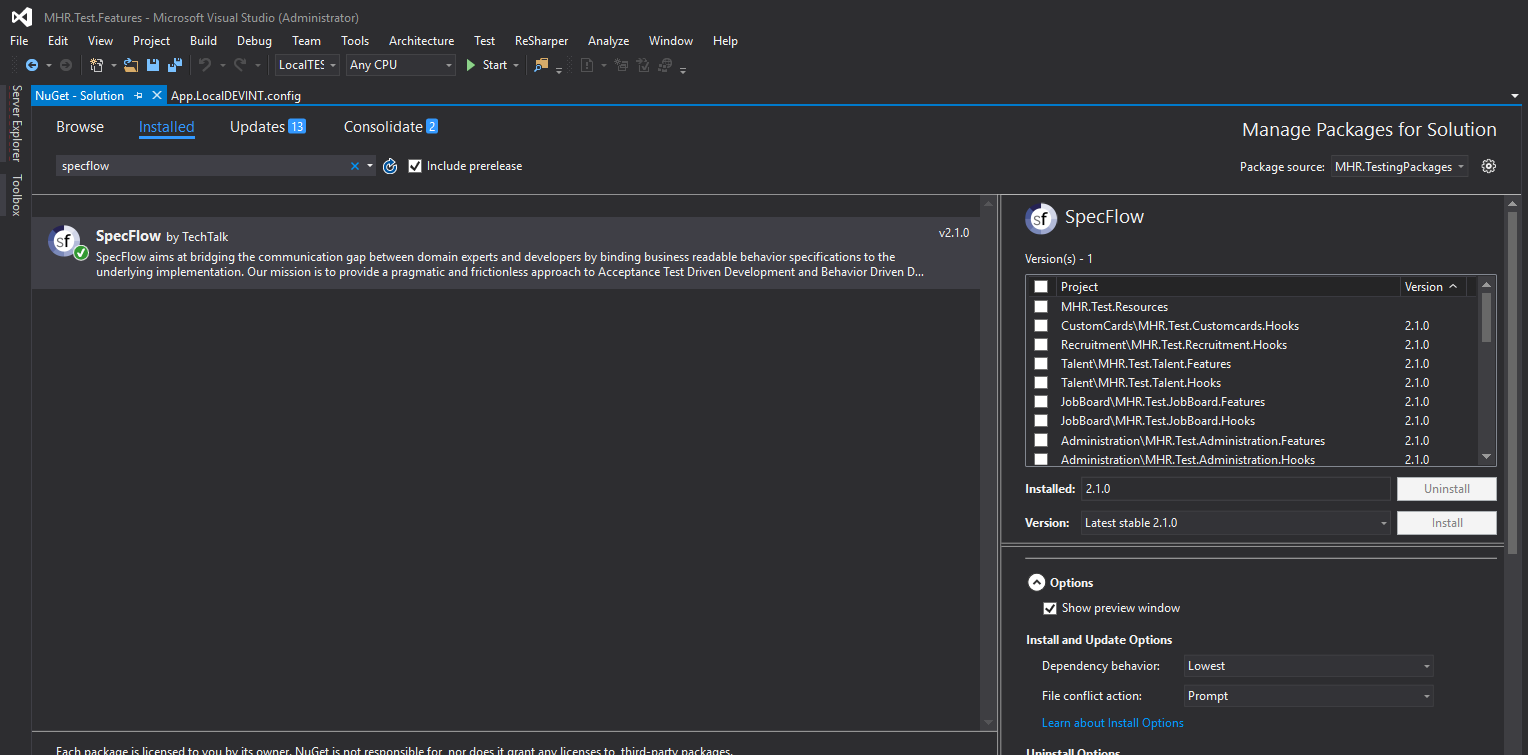Open the File conflict action Prompt dropdown
1528x755 pixels.
tap(1308, 696)
